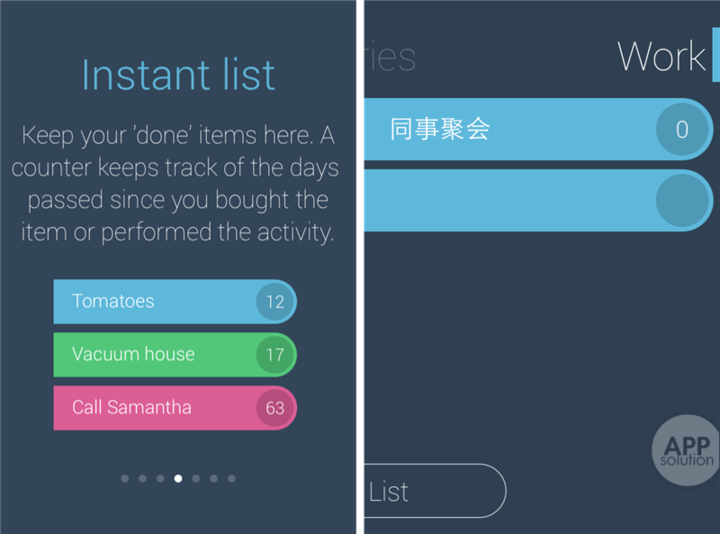720x534 pixels.
Task: Go to the second onboarding page dot
Action: pos(143,479)
